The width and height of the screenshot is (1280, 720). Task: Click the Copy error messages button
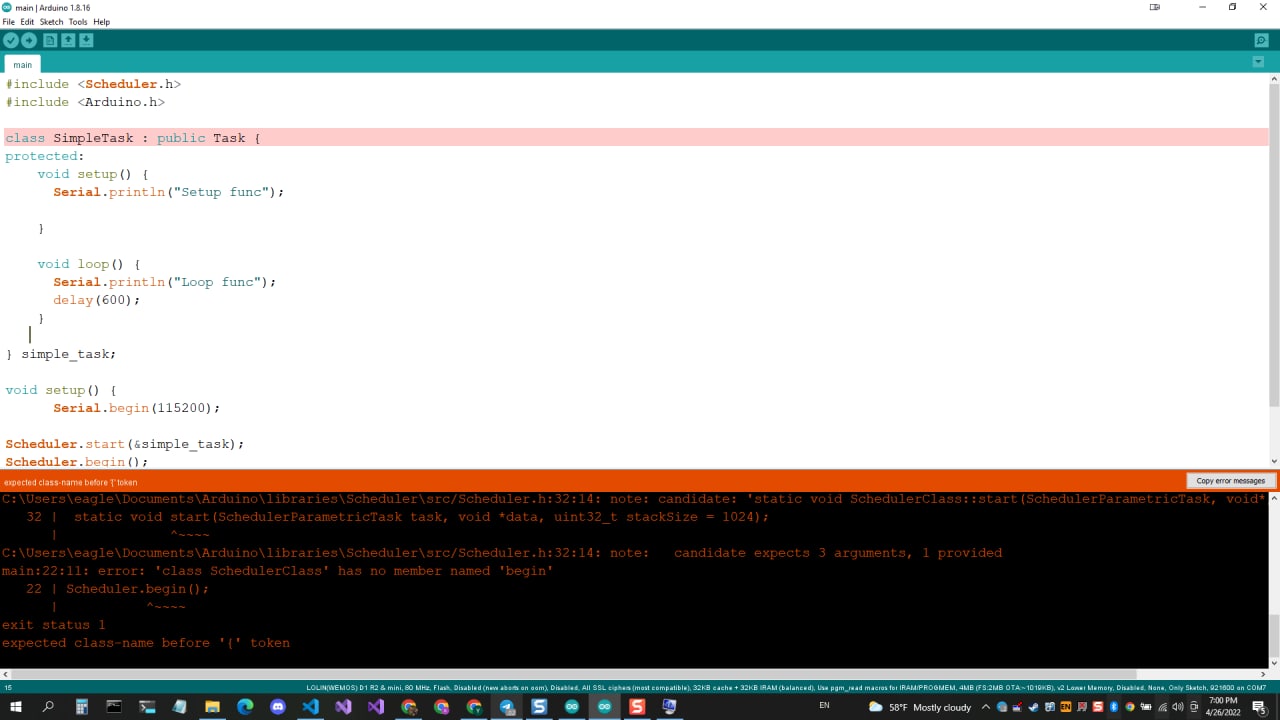click(x=1231, y=481)
